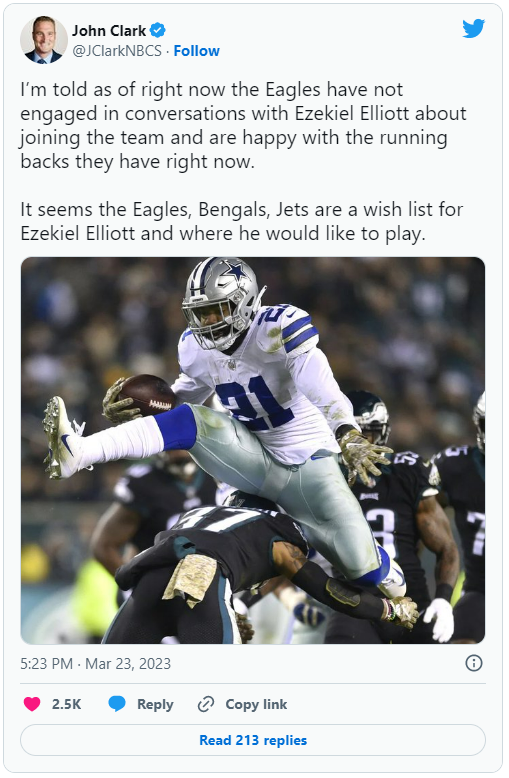This screenshot has width=509, height=778.
Task: Open the Read 213 replies button
Action: (x=253, y=740)
